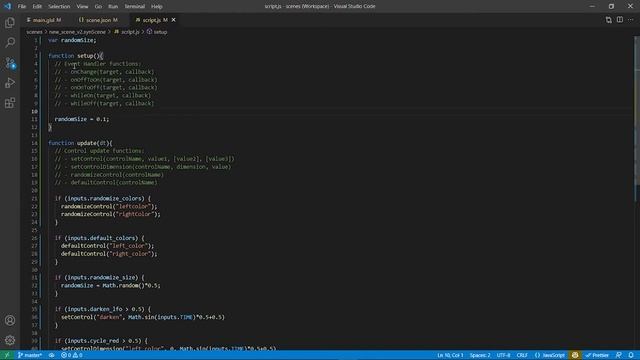Open the Extensions view icon

tap(10, 102)
